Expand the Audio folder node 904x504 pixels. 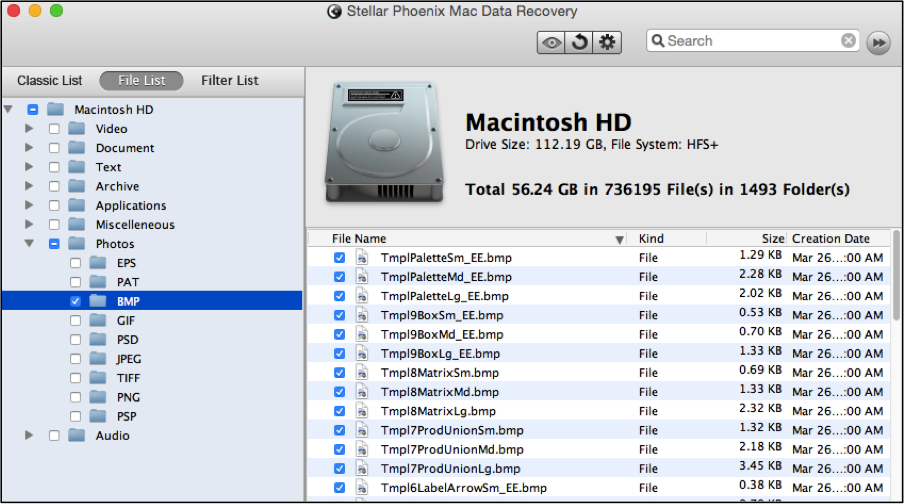(29, 435)
